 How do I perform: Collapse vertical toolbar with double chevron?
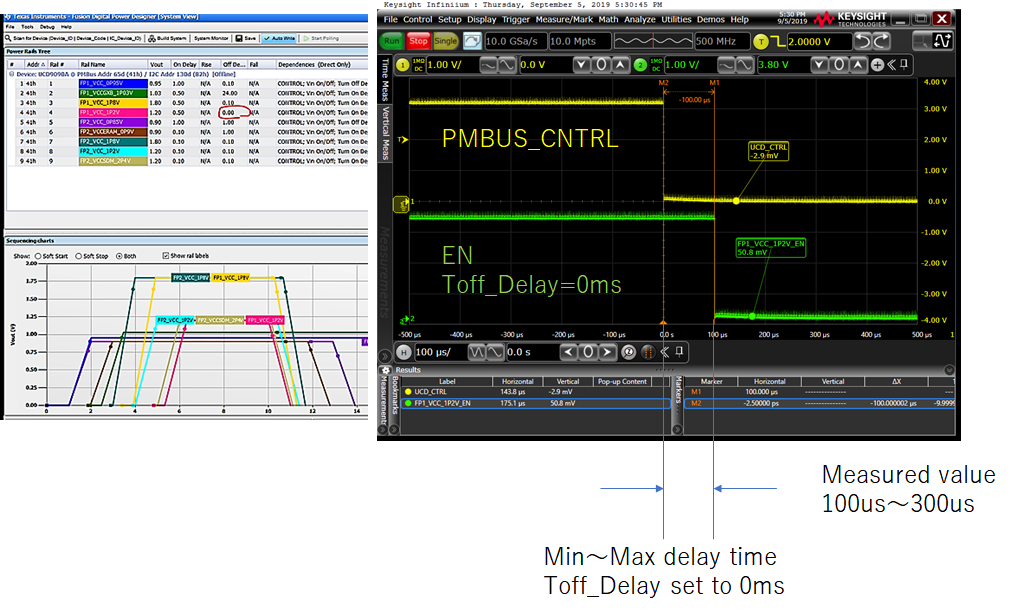click(x=892, y=65)
